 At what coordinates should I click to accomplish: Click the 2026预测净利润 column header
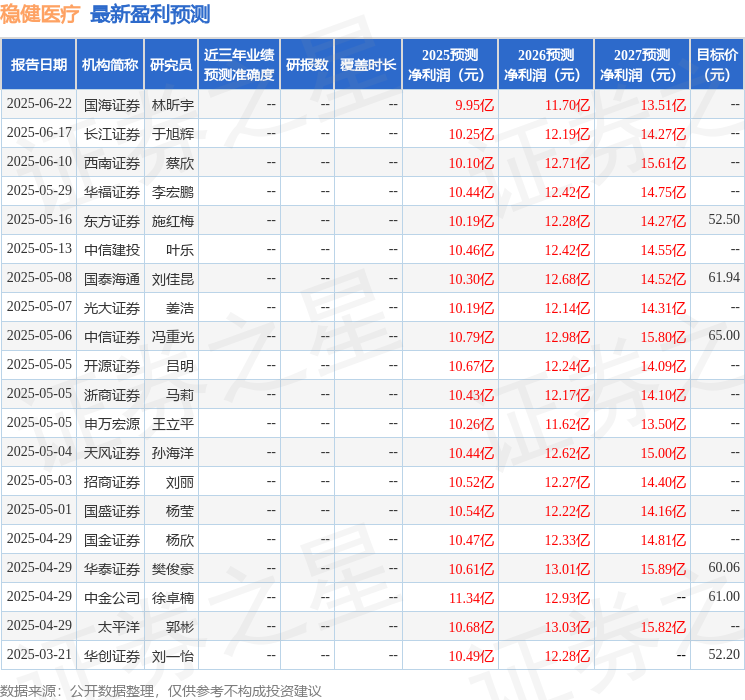click(546, 65)
